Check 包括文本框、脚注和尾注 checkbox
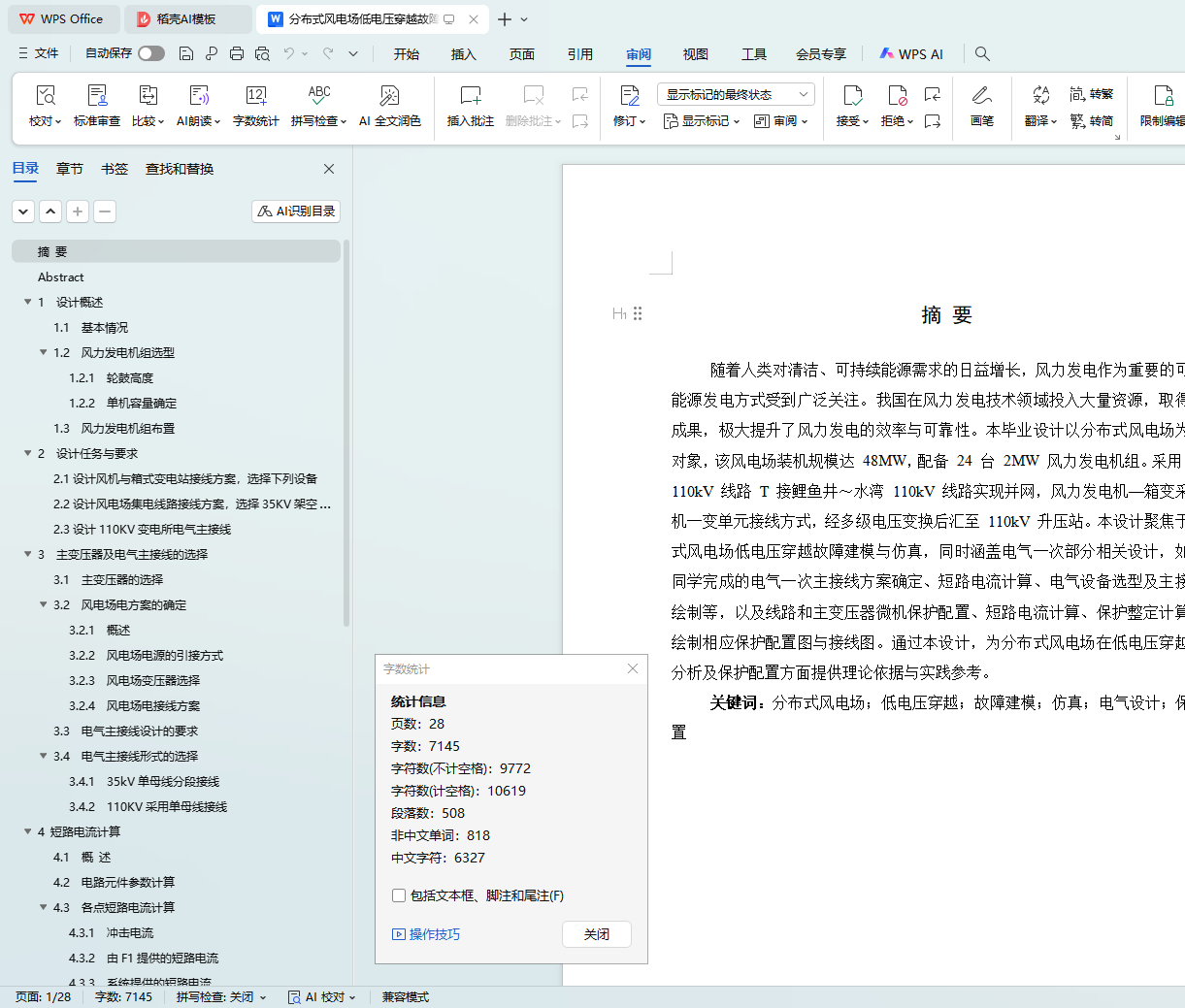 pos(398,895)
